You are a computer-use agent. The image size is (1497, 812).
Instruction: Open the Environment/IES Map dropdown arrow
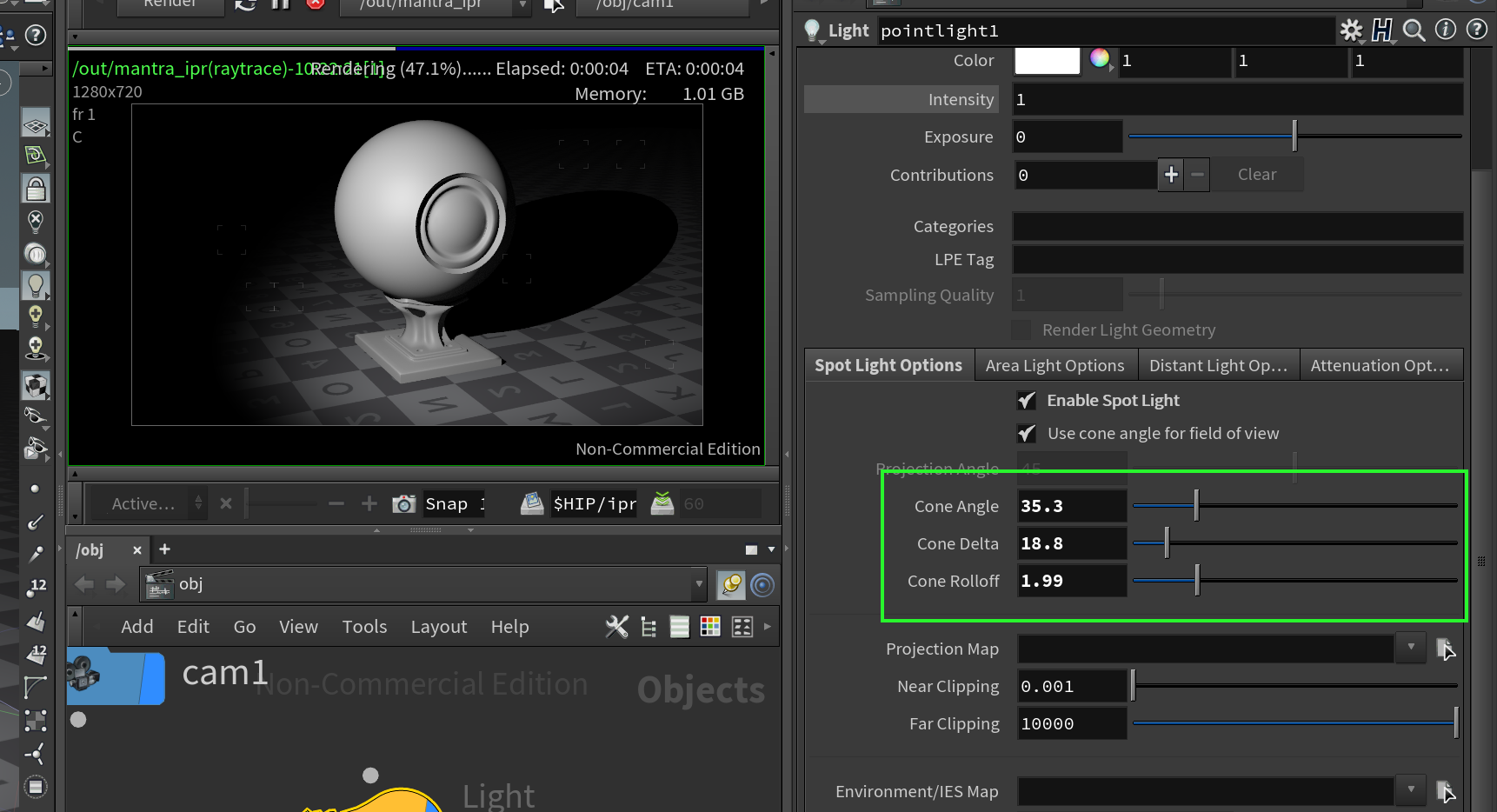pos(1410,789)
